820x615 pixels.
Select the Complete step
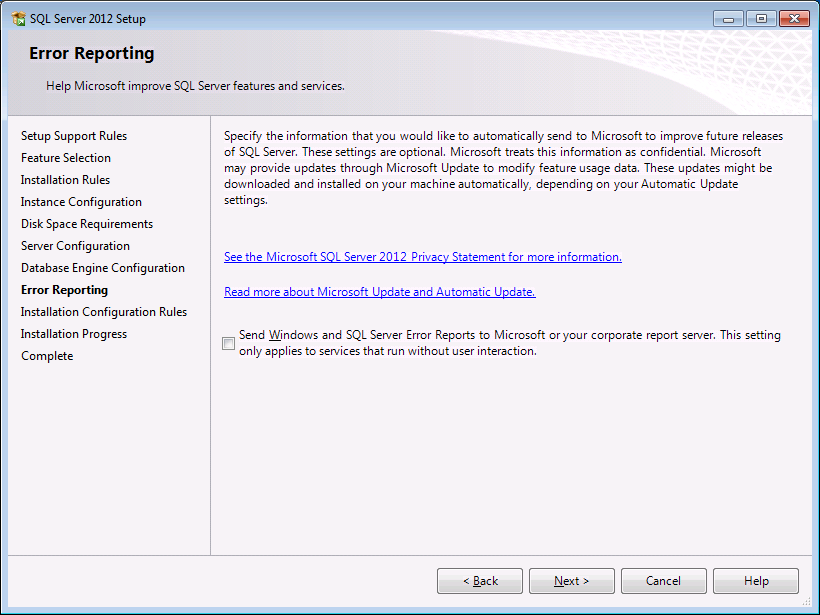(x=46, y=355)
